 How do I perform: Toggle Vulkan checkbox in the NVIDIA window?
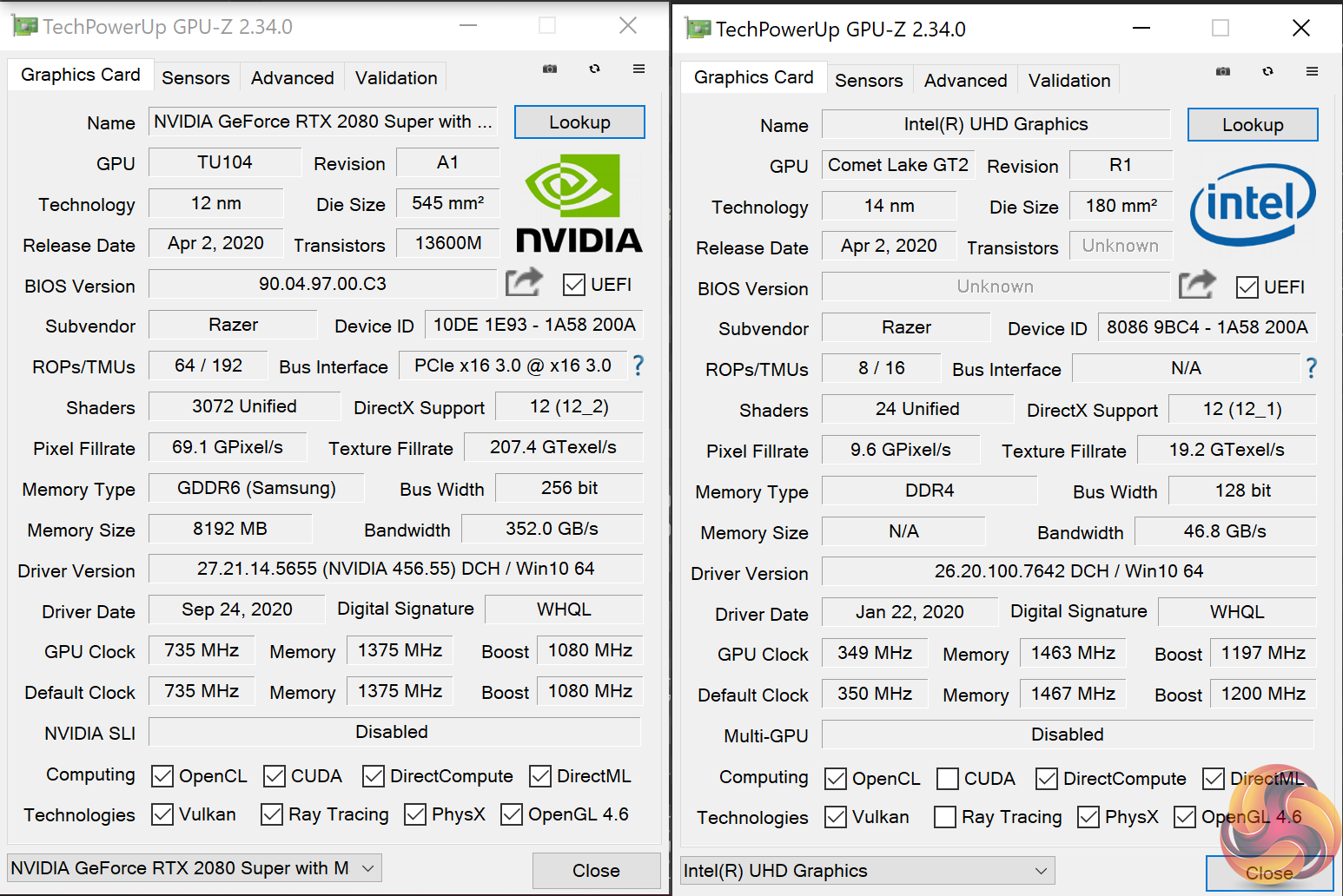coord(162,814)
